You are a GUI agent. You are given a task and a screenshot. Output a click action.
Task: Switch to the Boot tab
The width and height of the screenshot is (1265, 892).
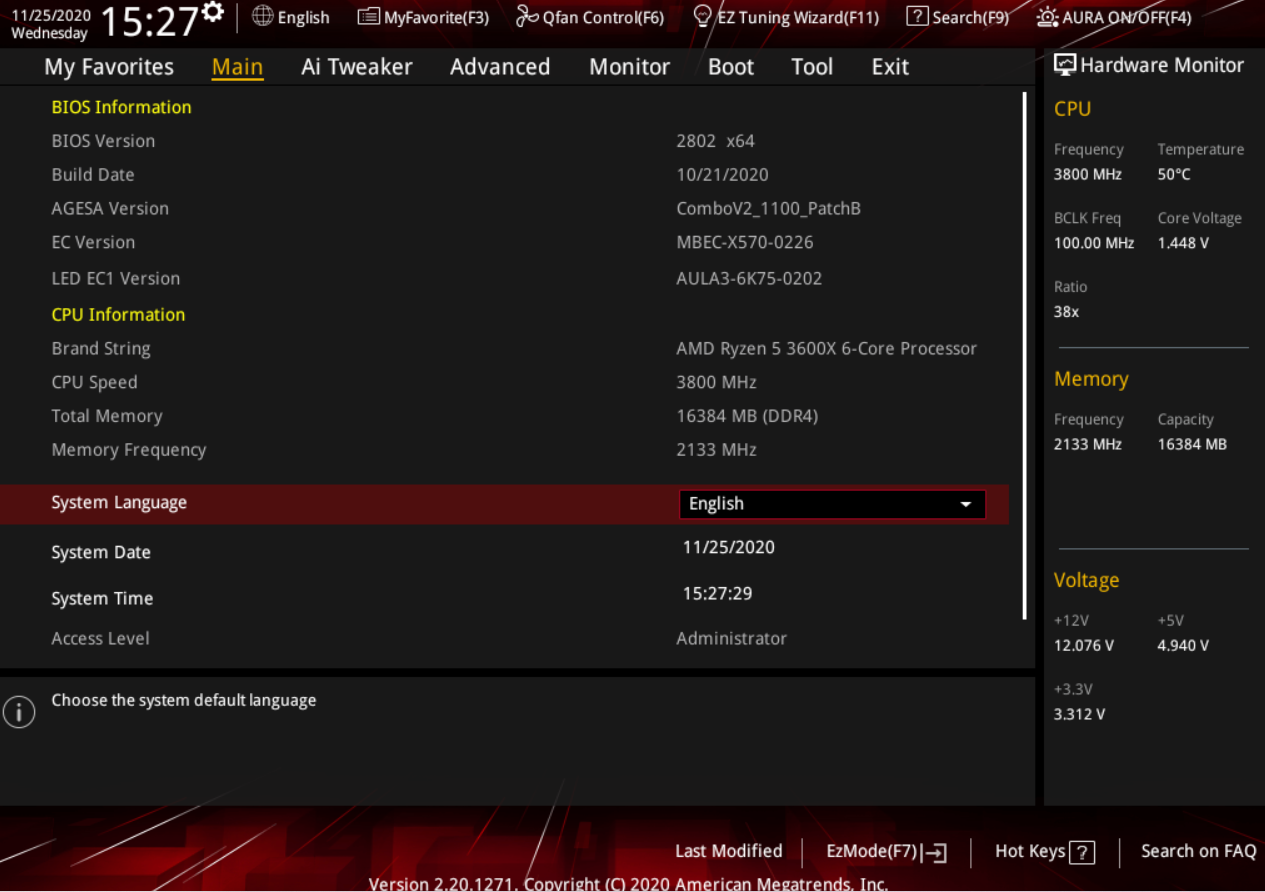coord(731,67)
